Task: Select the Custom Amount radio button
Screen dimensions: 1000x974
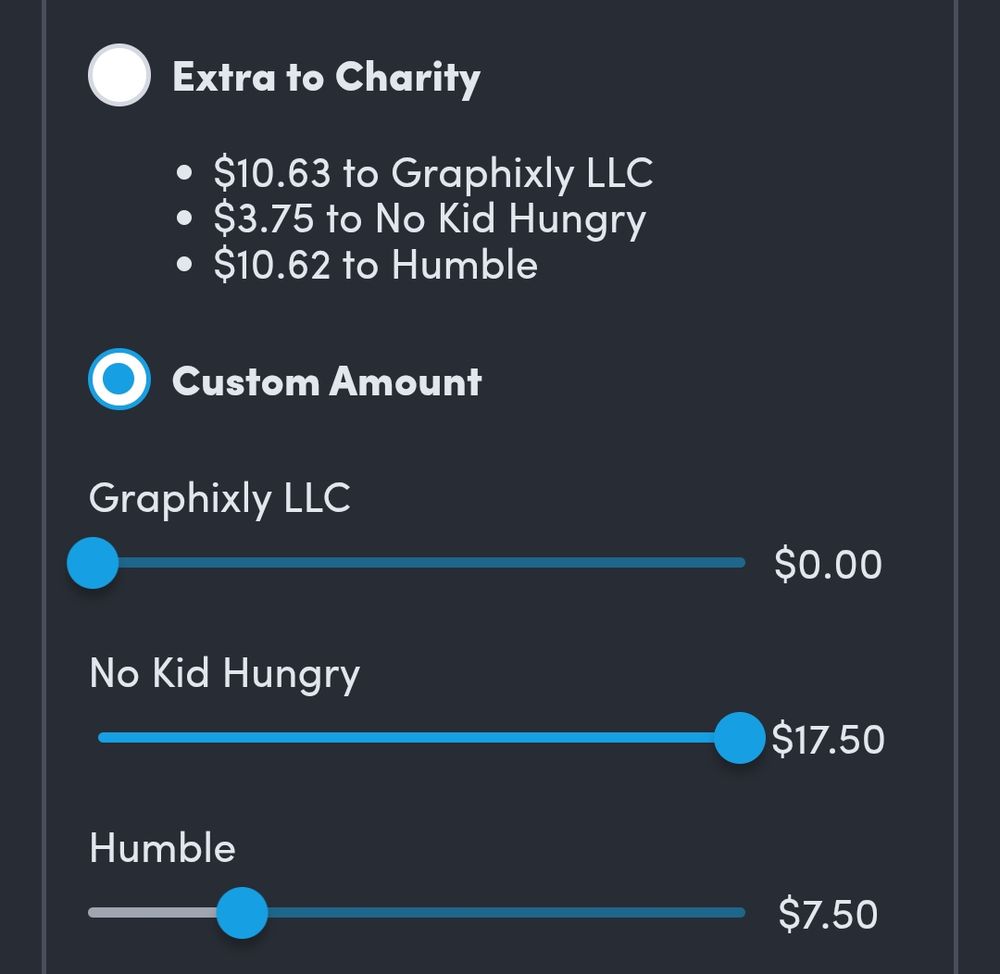Action: [x=119, y=379]
